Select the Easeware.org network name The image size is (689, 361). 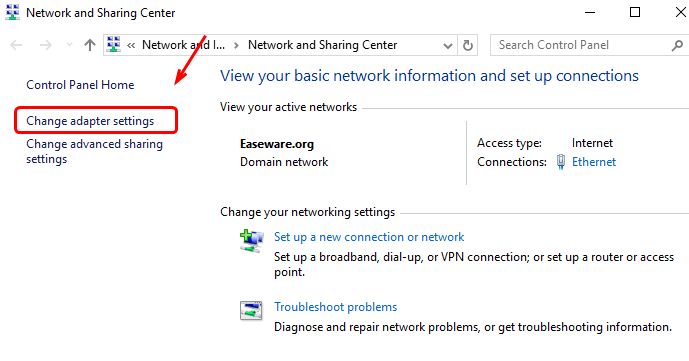277,144
